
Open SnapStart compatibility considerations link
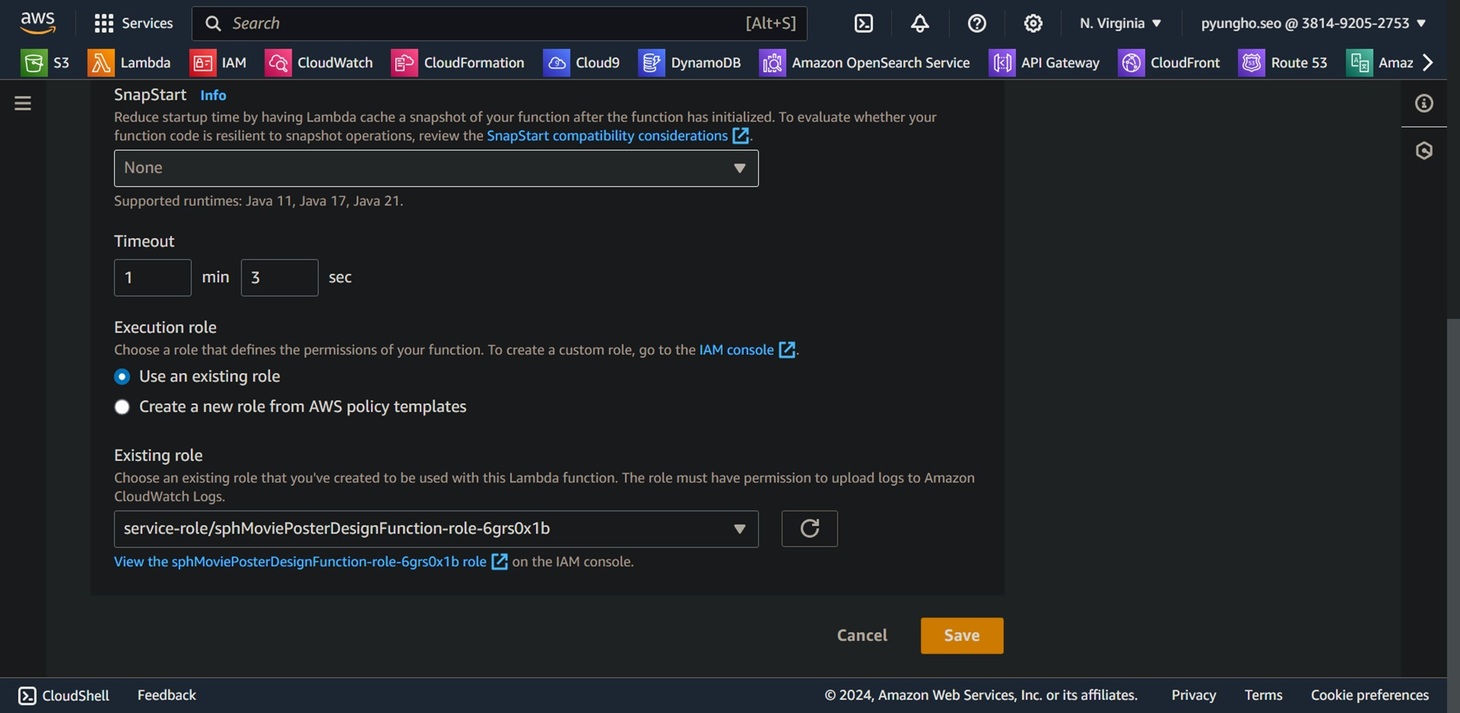tap(617, 135)
